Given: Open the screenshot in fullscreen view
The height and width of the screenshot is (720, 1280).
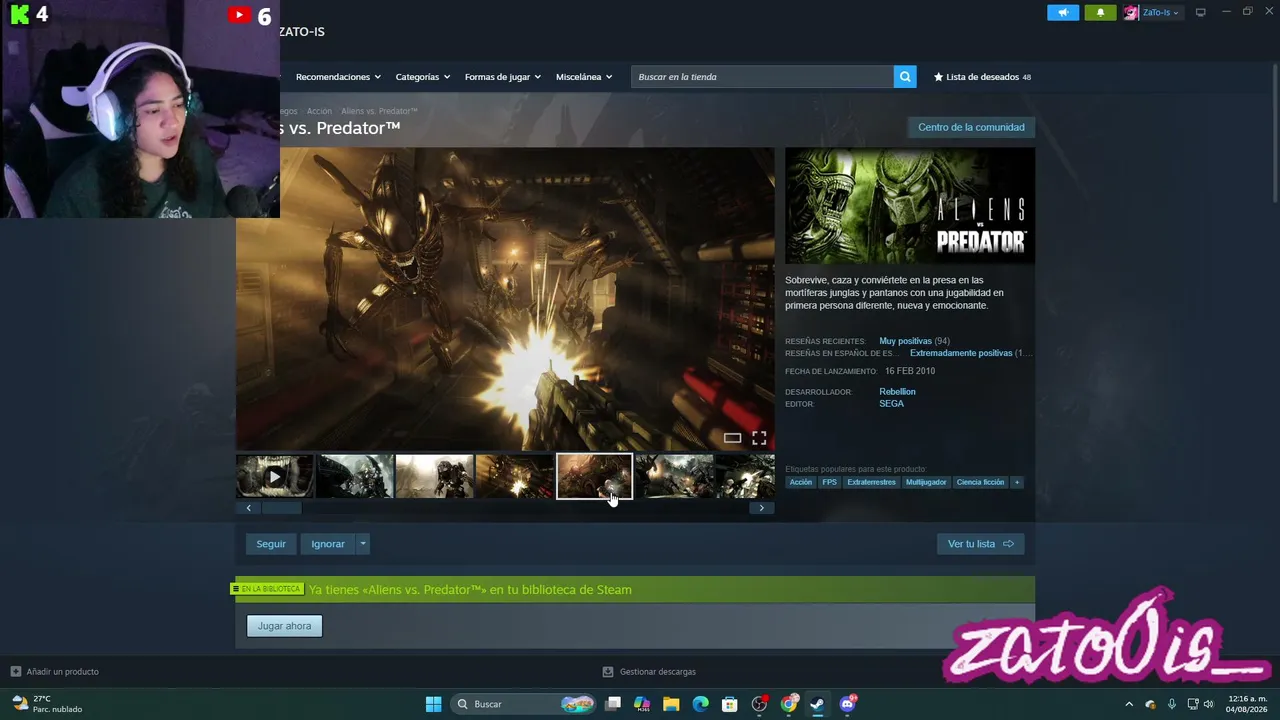Looking at the screenshot, I should click(759, 438).
